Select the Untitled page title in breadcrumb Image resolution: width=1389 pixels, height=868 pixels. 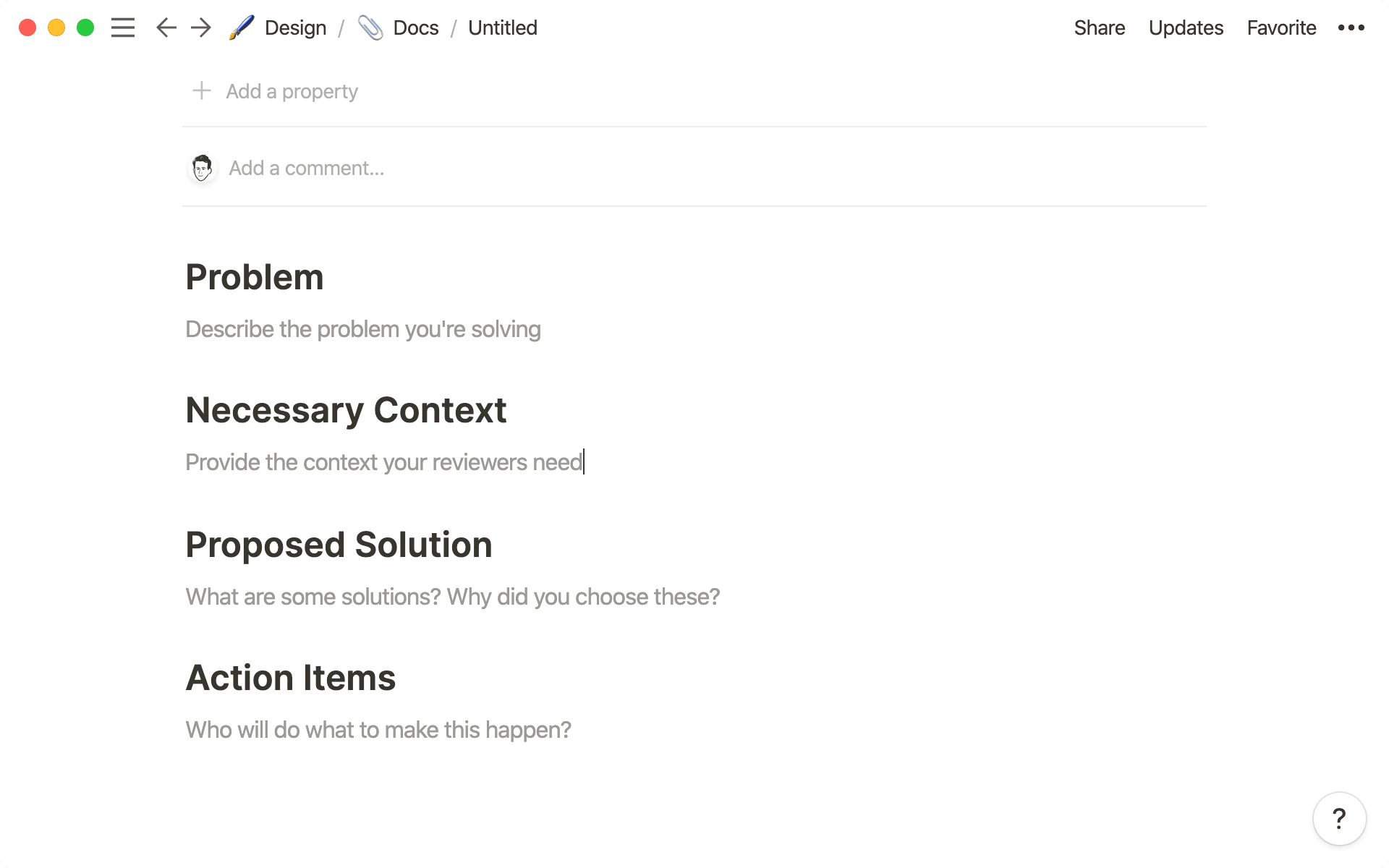(x=502, y=27)
